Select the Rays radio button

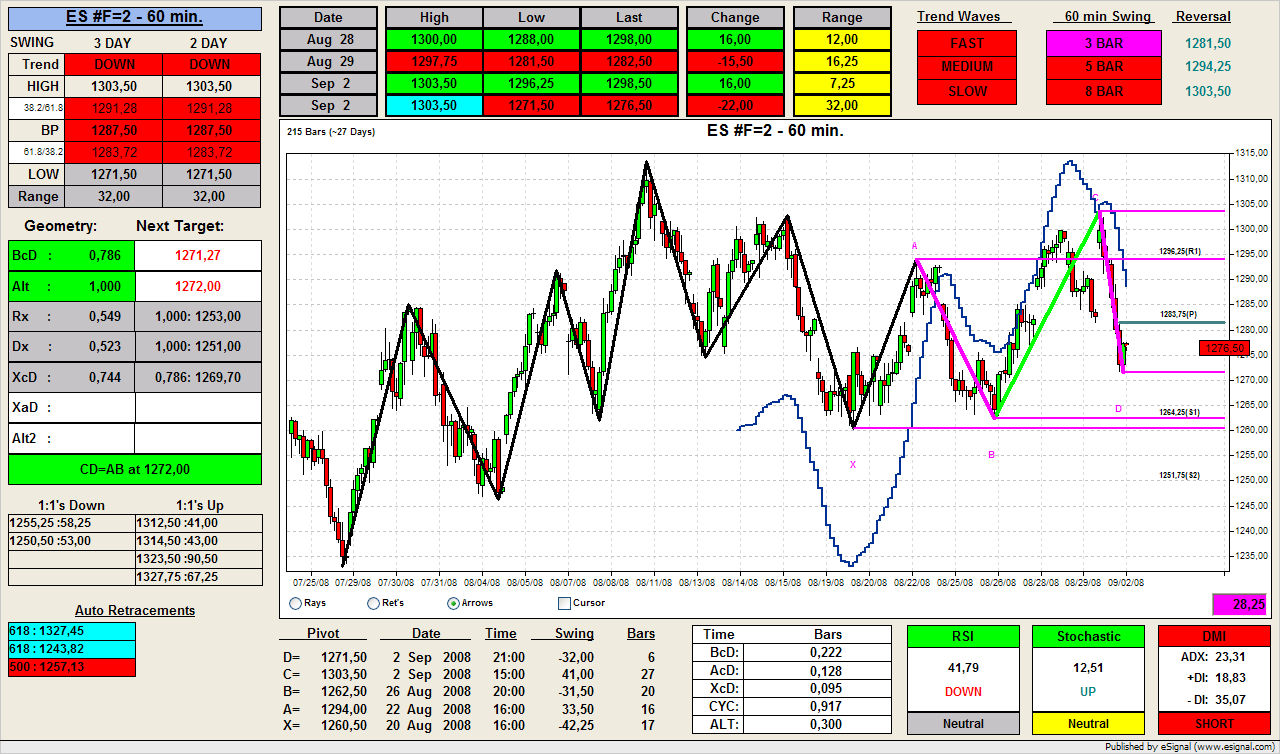tap(295, 603)
